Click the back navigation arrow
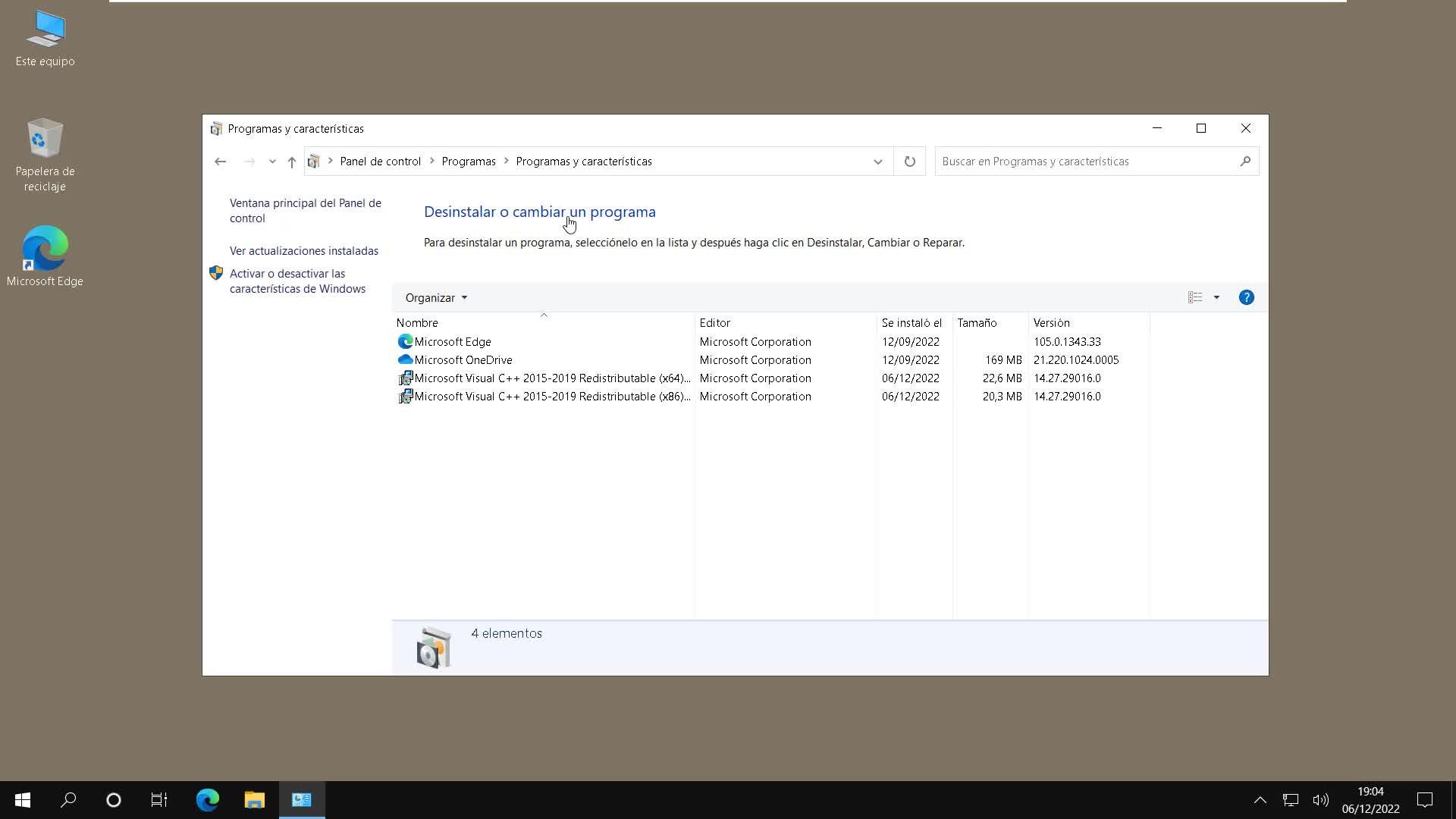This screenshot has height=819, width=1456. tap(220, 162)
